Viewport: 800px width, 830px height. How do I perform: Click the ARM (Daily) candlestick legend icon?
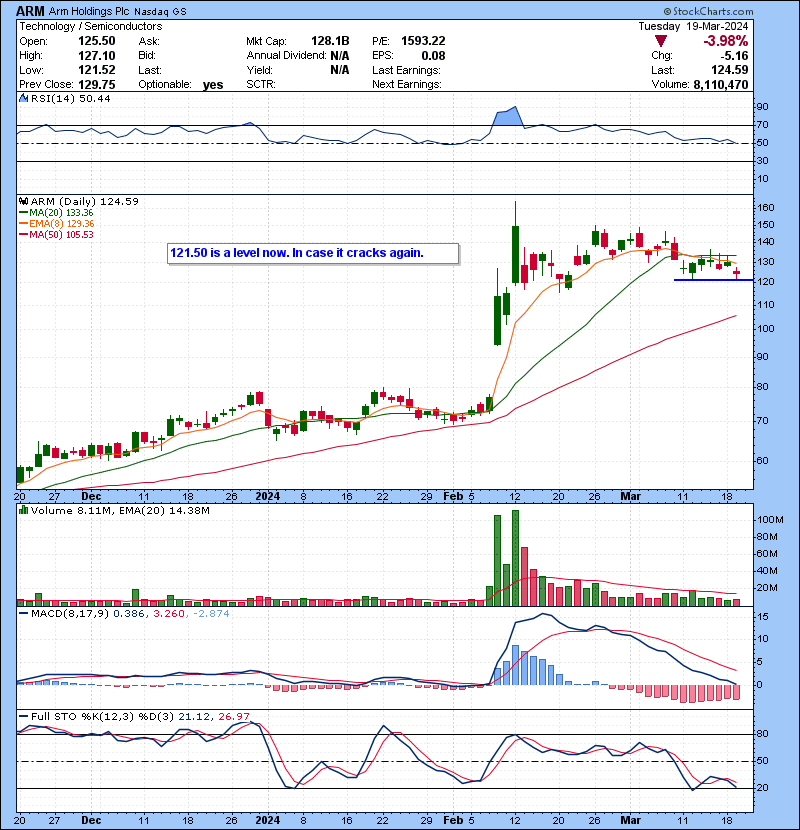point(24,202)
